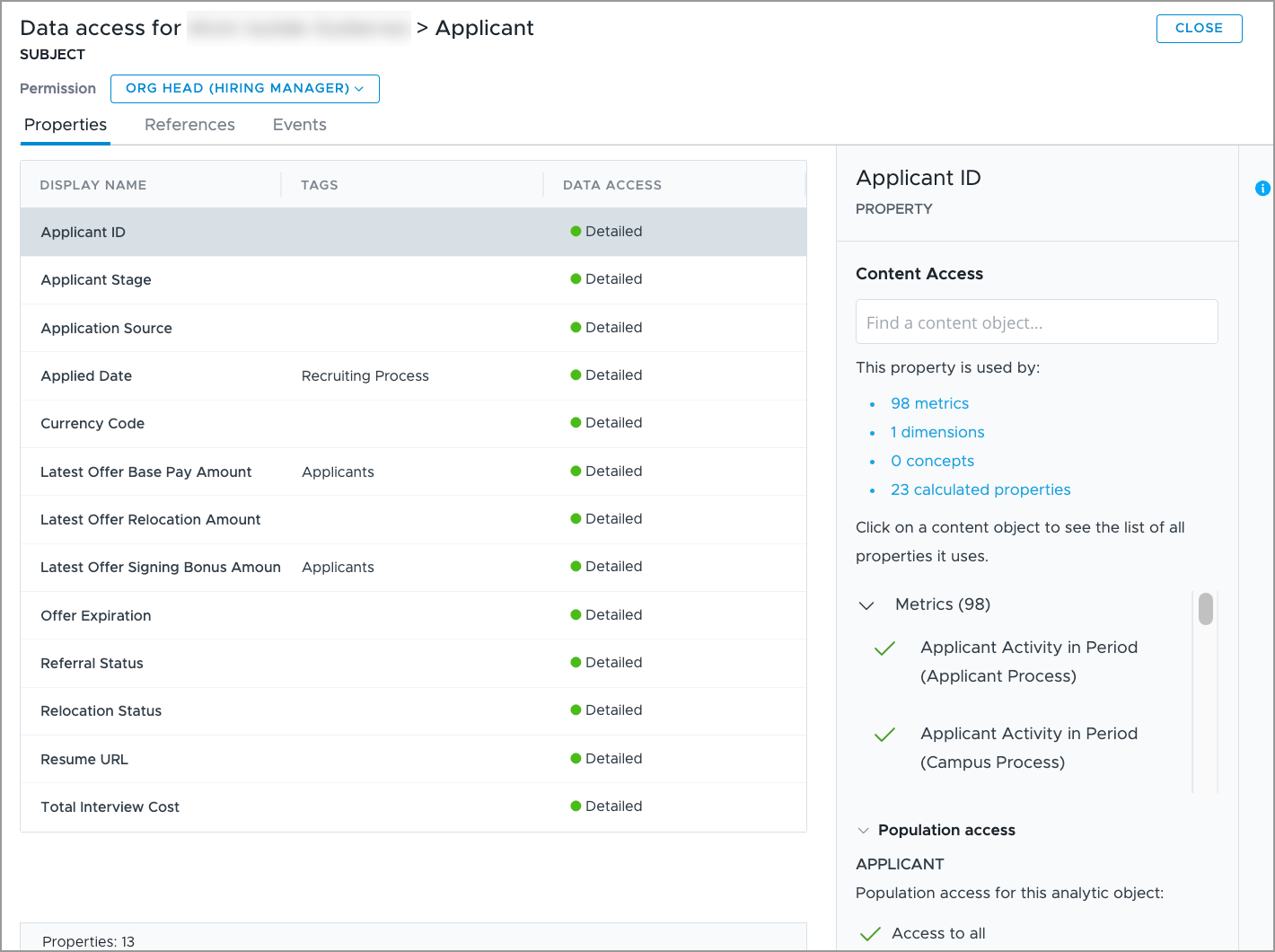The height and width of the screenshot is (952, 1275).
Task: Click Detailed access label for Referral Status
Action: tap(613, 662)
